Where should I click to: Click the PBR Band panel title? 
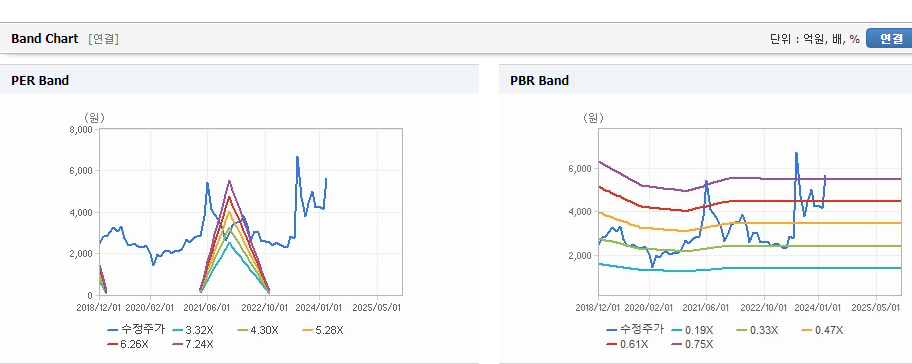coord(539,80)
